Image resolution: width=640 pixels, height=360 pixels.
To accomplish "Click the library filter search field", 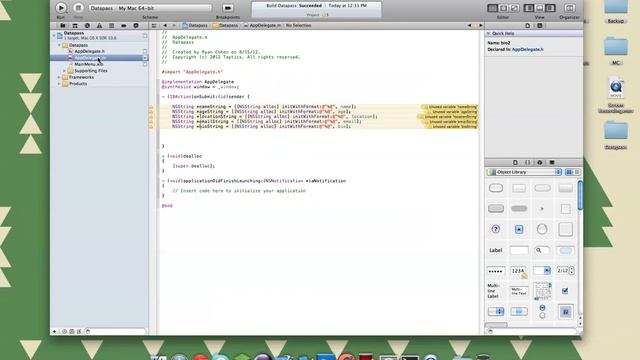I will pyautogui.click(x=532, y=331).
